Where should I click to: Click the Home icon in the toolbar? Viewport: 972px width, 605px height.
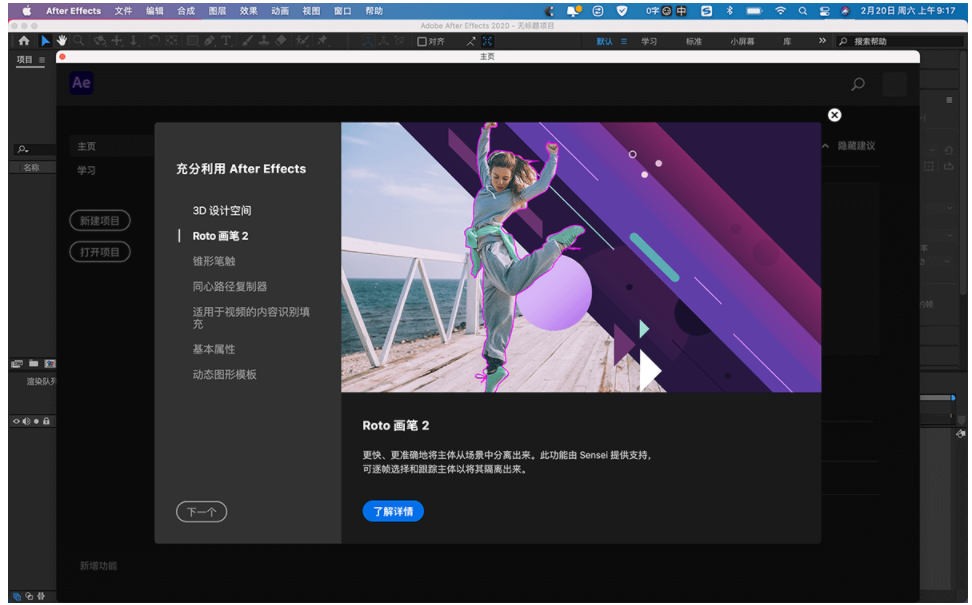[24, 41]
